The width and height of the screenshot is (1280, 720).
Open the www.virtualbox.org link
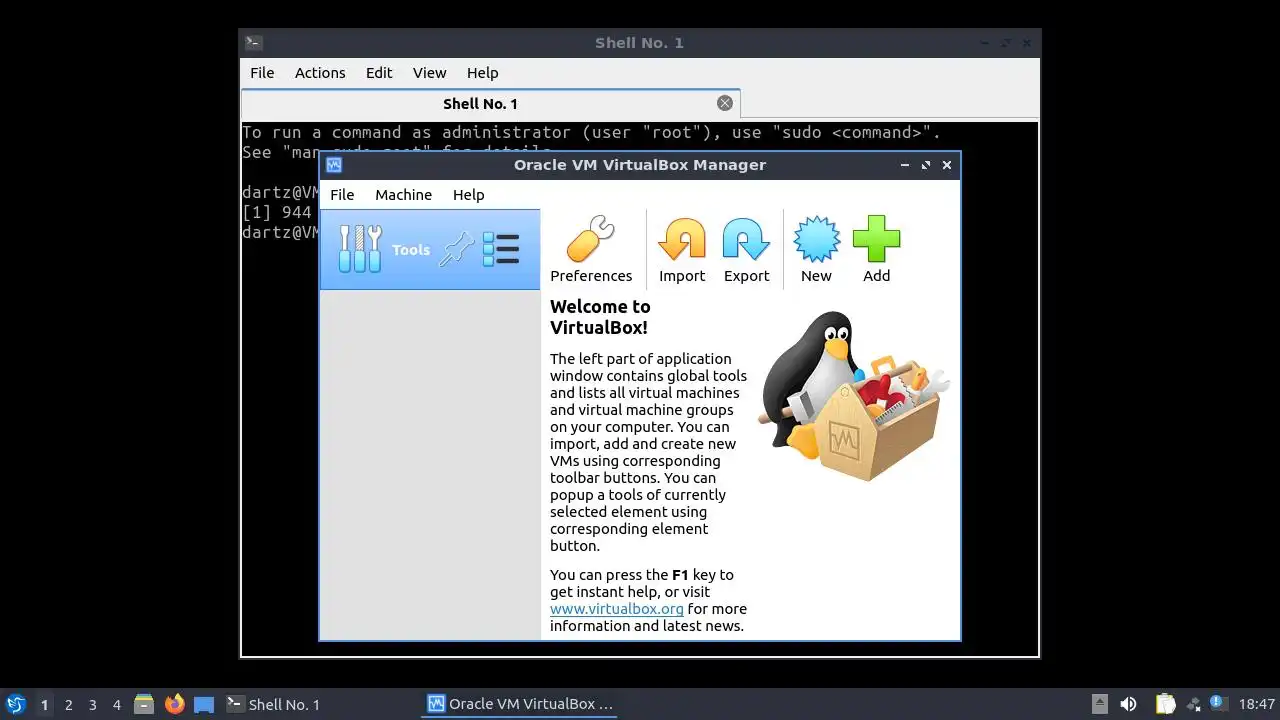pos(617,609)
